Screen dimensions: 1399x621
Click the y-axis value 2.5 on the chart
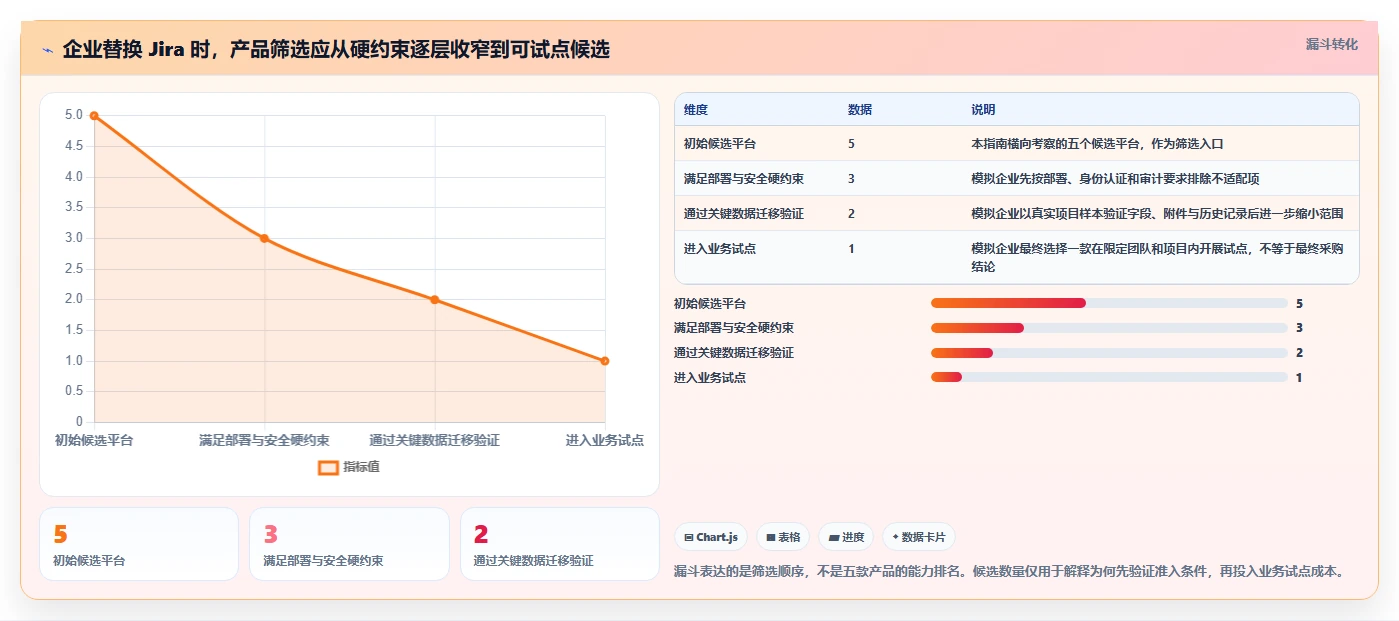[x=73, y=269]
